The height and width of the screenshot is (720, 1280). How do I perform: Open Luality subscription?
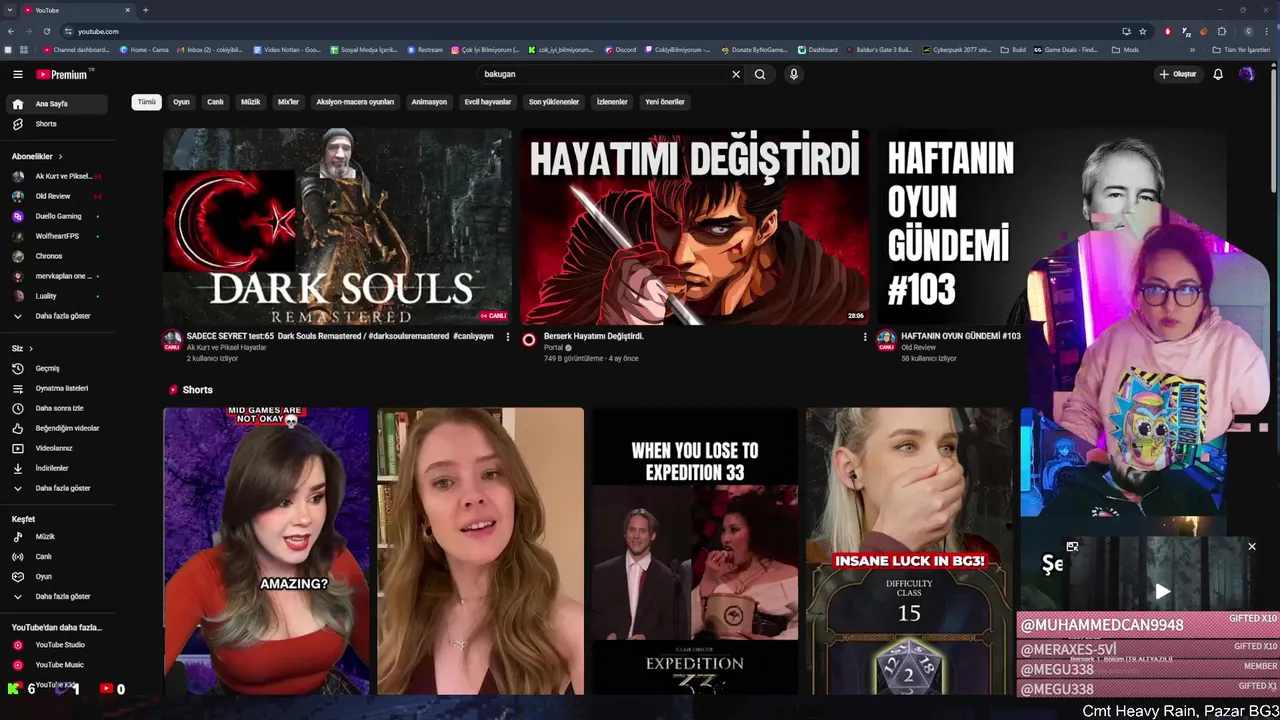pyautogui.click(x=57, y=296)
